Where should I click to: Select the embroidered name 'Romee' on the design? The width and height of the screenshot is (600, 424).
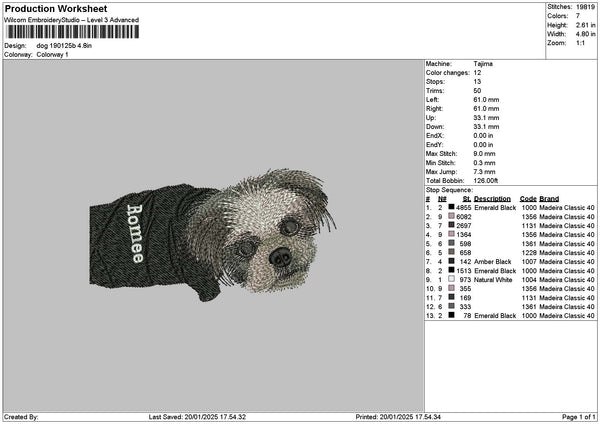point(135,233)
